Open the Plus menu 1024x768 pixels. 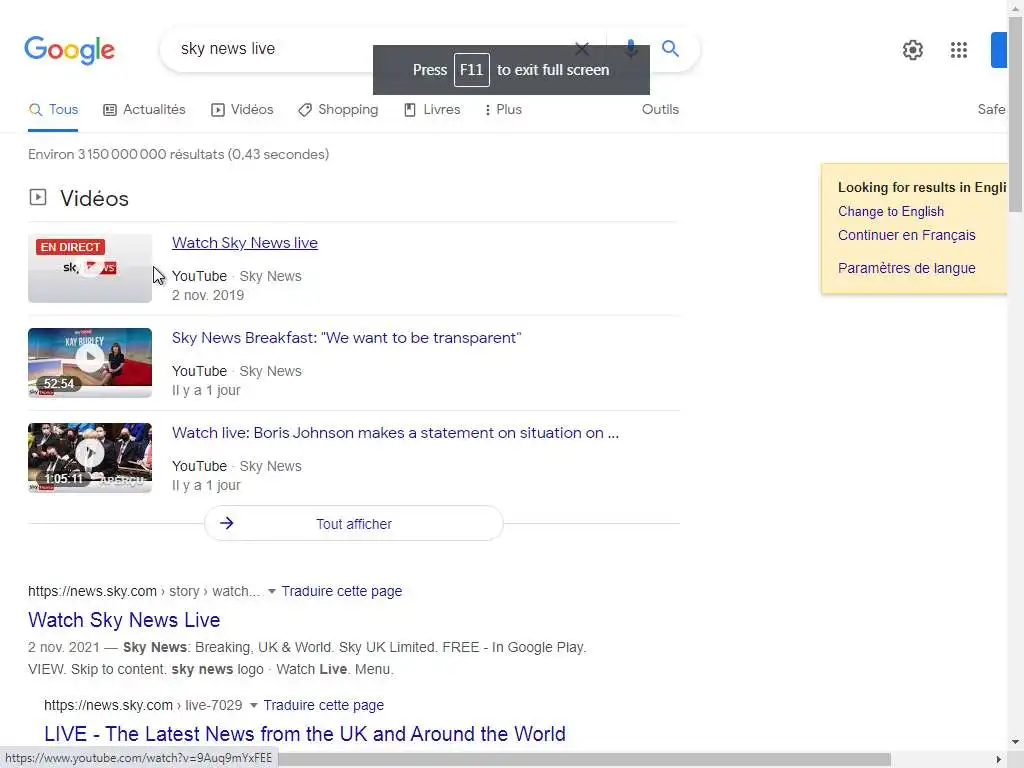(x=503, y=110)
